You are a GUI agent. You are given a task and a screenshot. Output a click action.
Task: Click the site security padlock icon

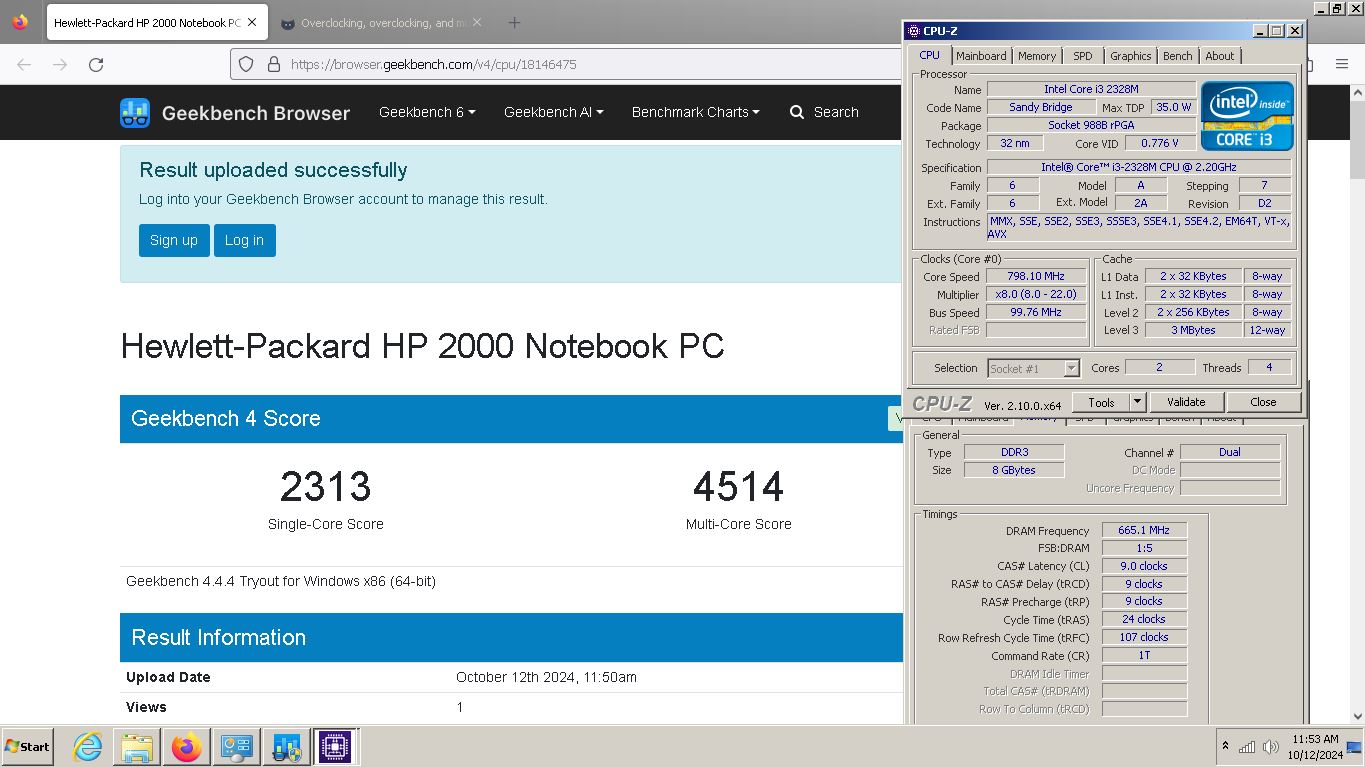273,64
